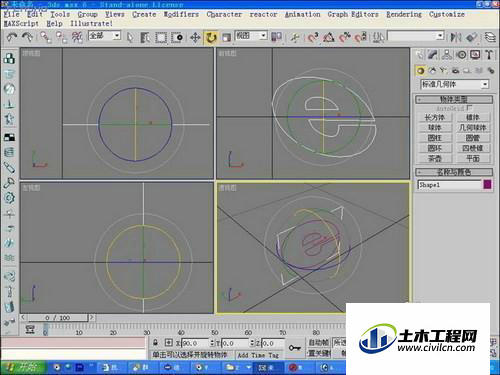500x375 pixels.
Task: Open the Display command panel
Action: (475, 55)
